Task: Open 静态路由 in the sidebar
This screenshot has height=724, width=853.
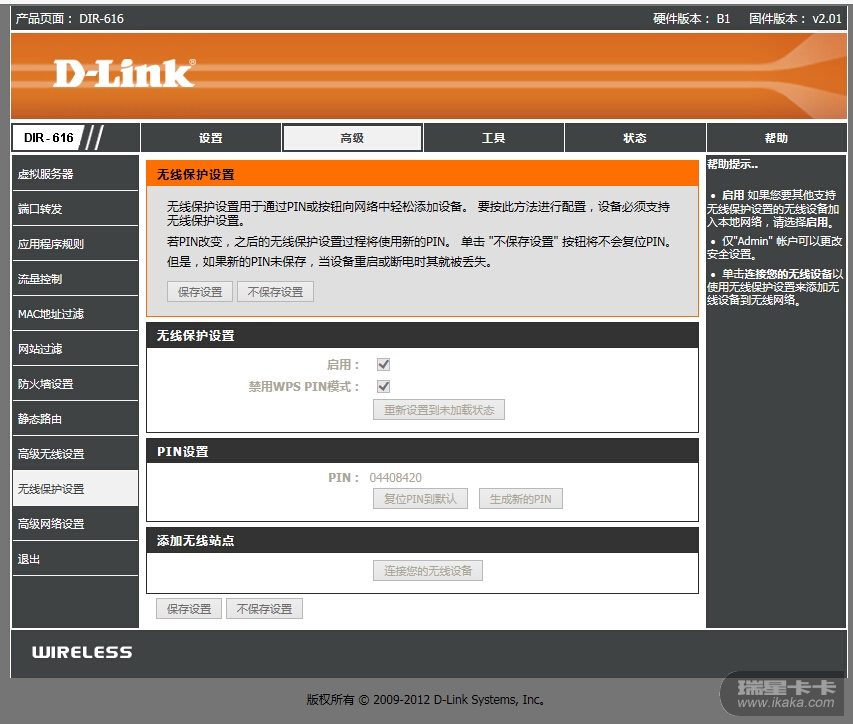Action: tap(75, 419)
